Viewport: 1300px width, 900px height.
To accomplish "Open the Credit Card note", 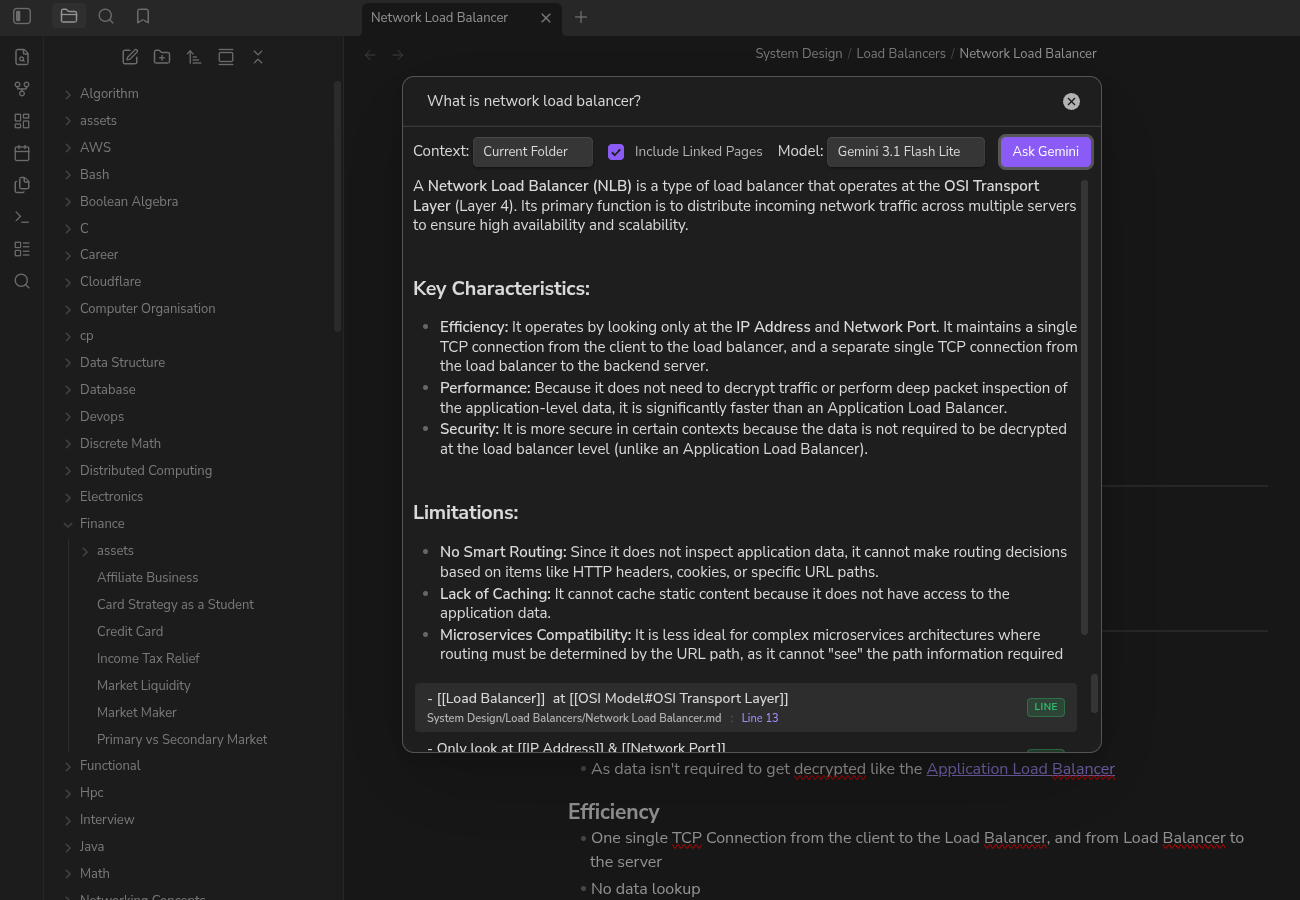I will coord(130,632).
